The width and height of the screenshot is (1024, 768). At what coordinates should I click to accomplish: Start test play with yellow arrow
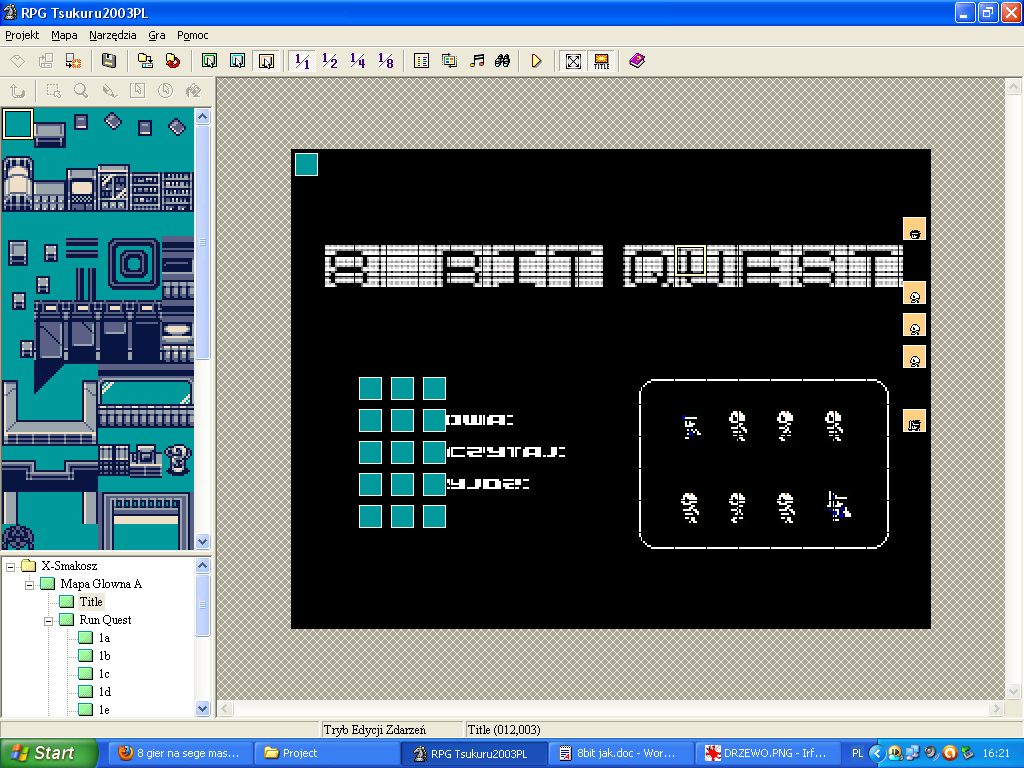[x=536, y=61]
